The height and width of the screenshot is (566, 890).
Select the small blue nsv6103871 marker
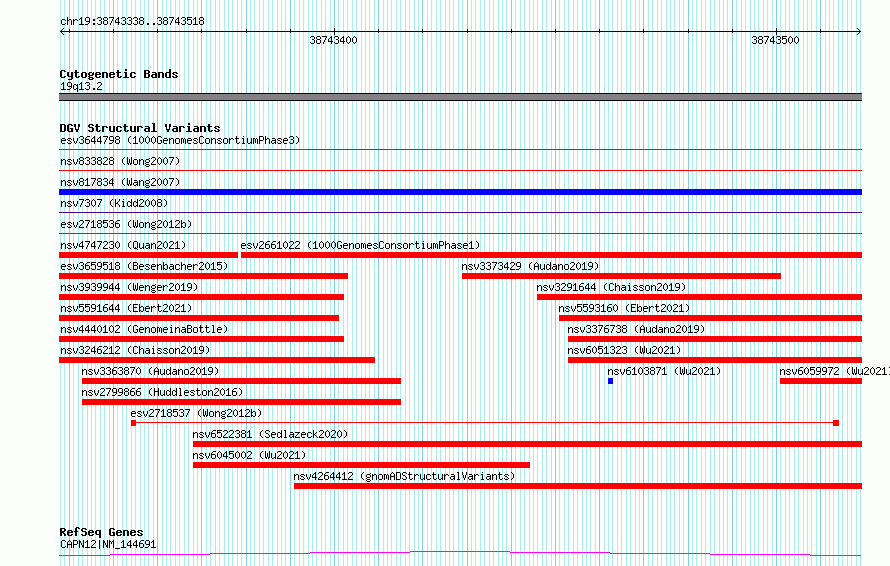coord(611,381)
